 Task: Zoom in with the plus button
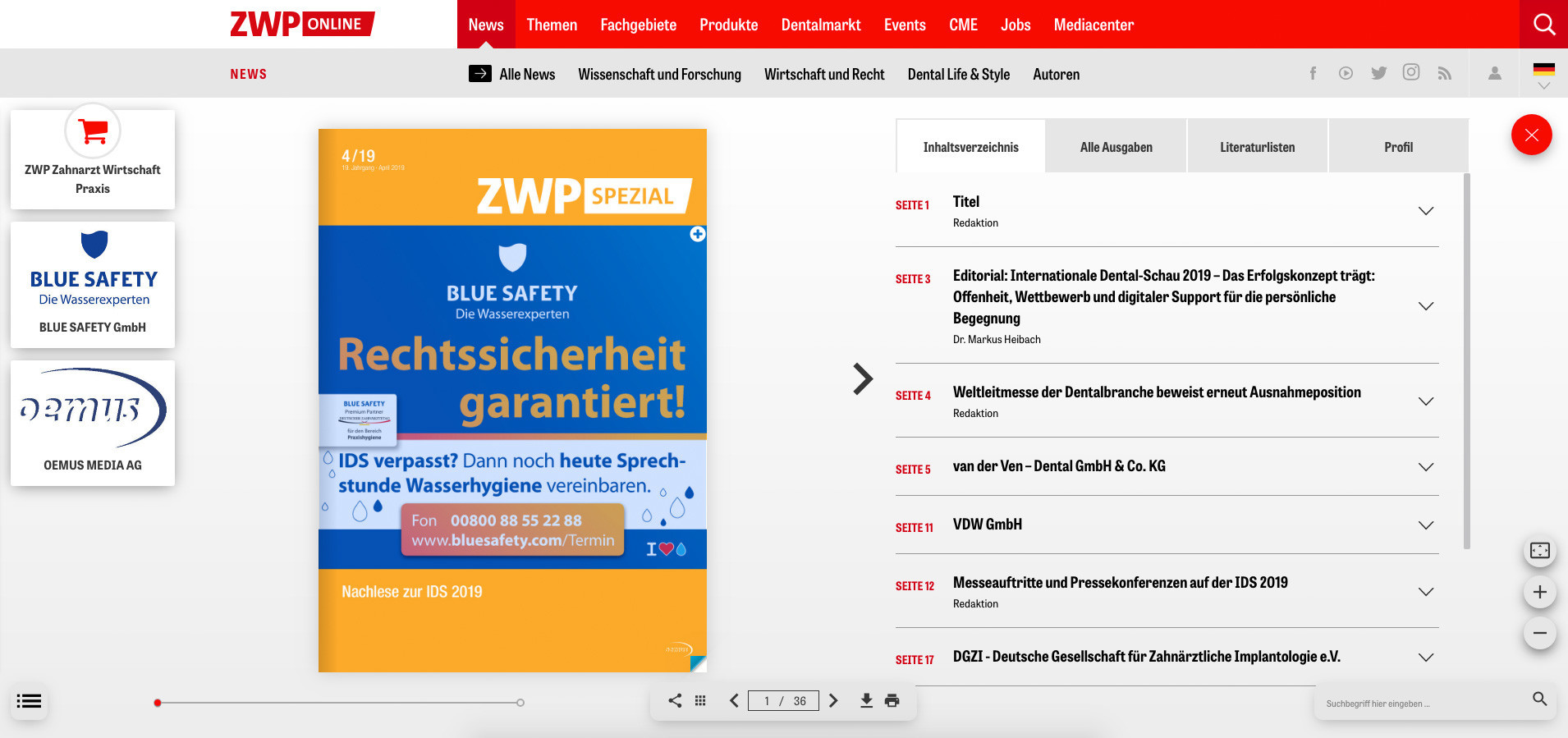coord(1540,592)
